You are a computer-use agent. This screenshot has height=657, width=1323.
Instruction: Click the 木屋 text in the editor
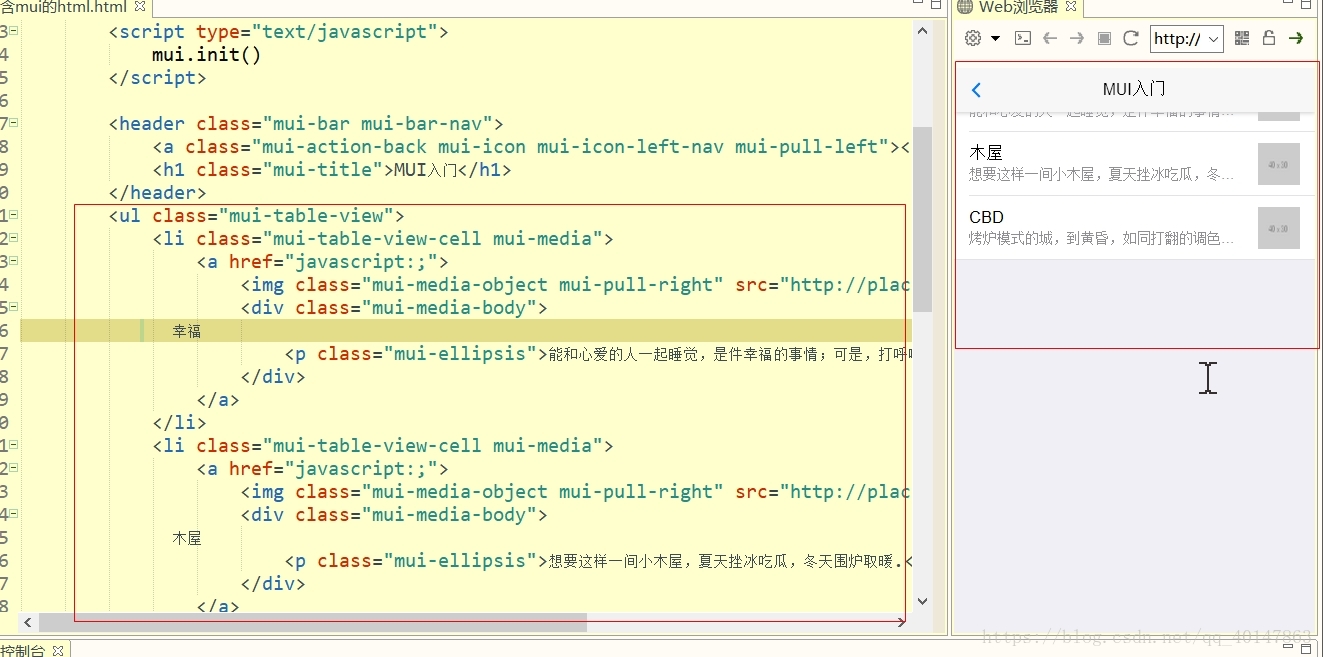pos(186,538)
